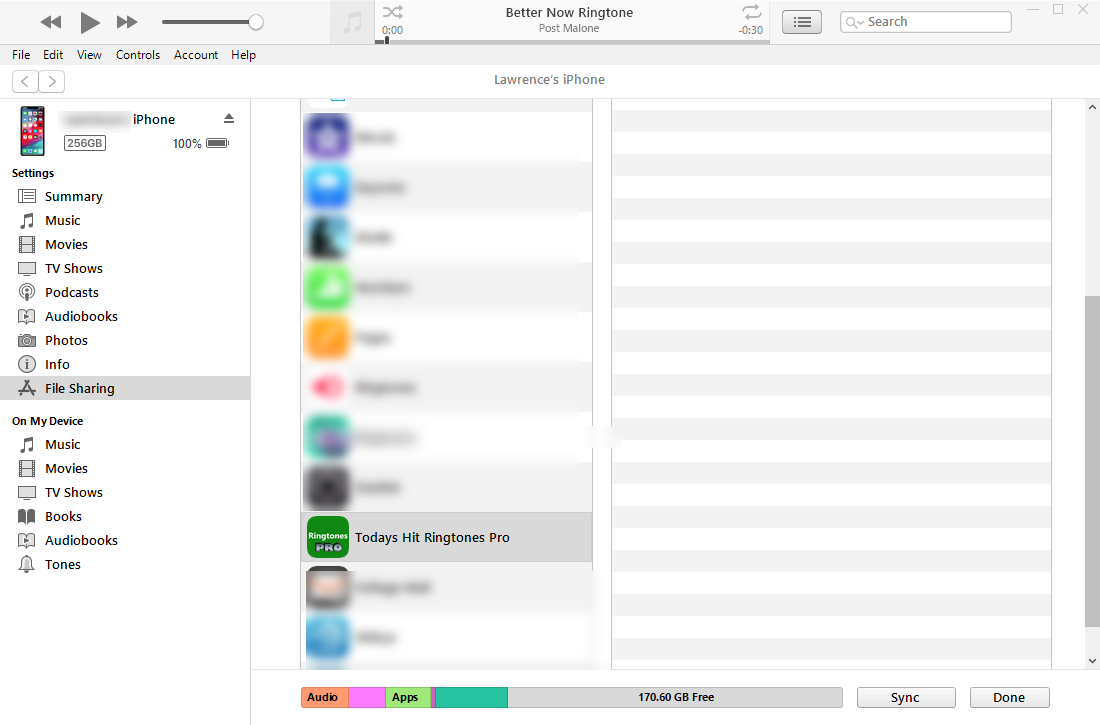Click the 256GB capacity badge
This screenshot has height=725, width=1100.
click(85, 143)
